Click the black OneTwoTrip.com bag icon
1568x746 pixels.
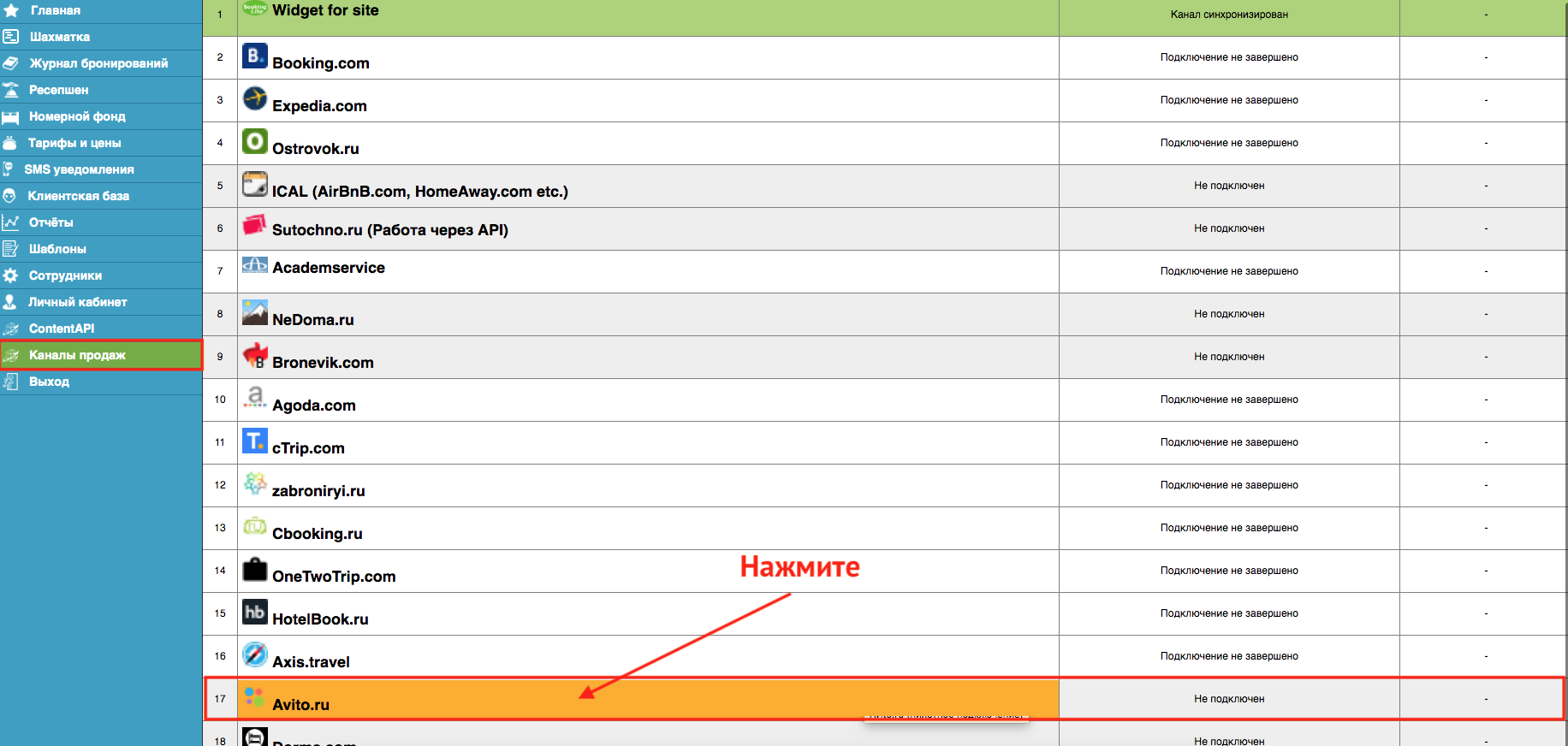(x=255, y=569)
